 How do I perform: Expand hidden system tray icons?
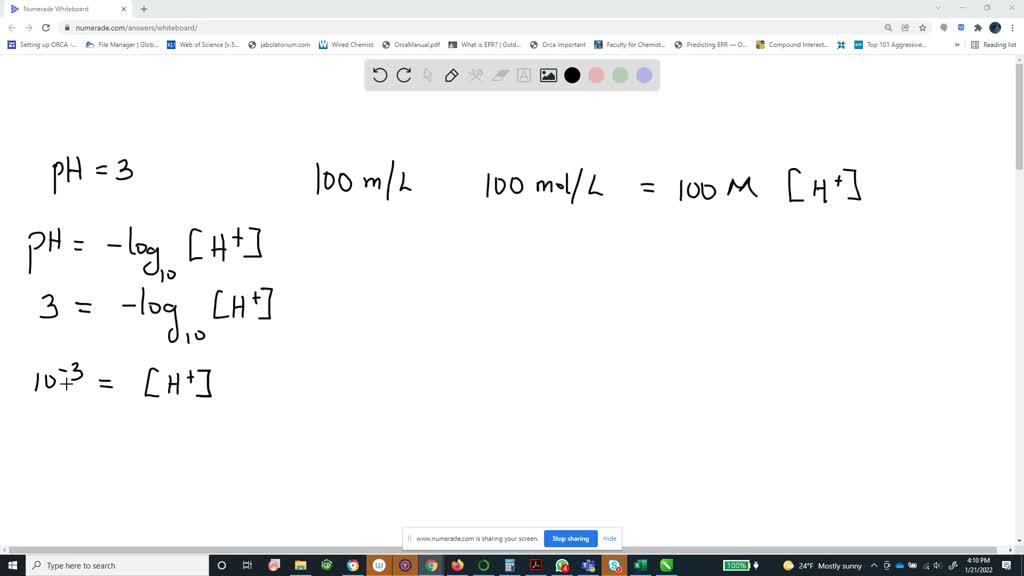pyautogui.click(x=873, y=565)
